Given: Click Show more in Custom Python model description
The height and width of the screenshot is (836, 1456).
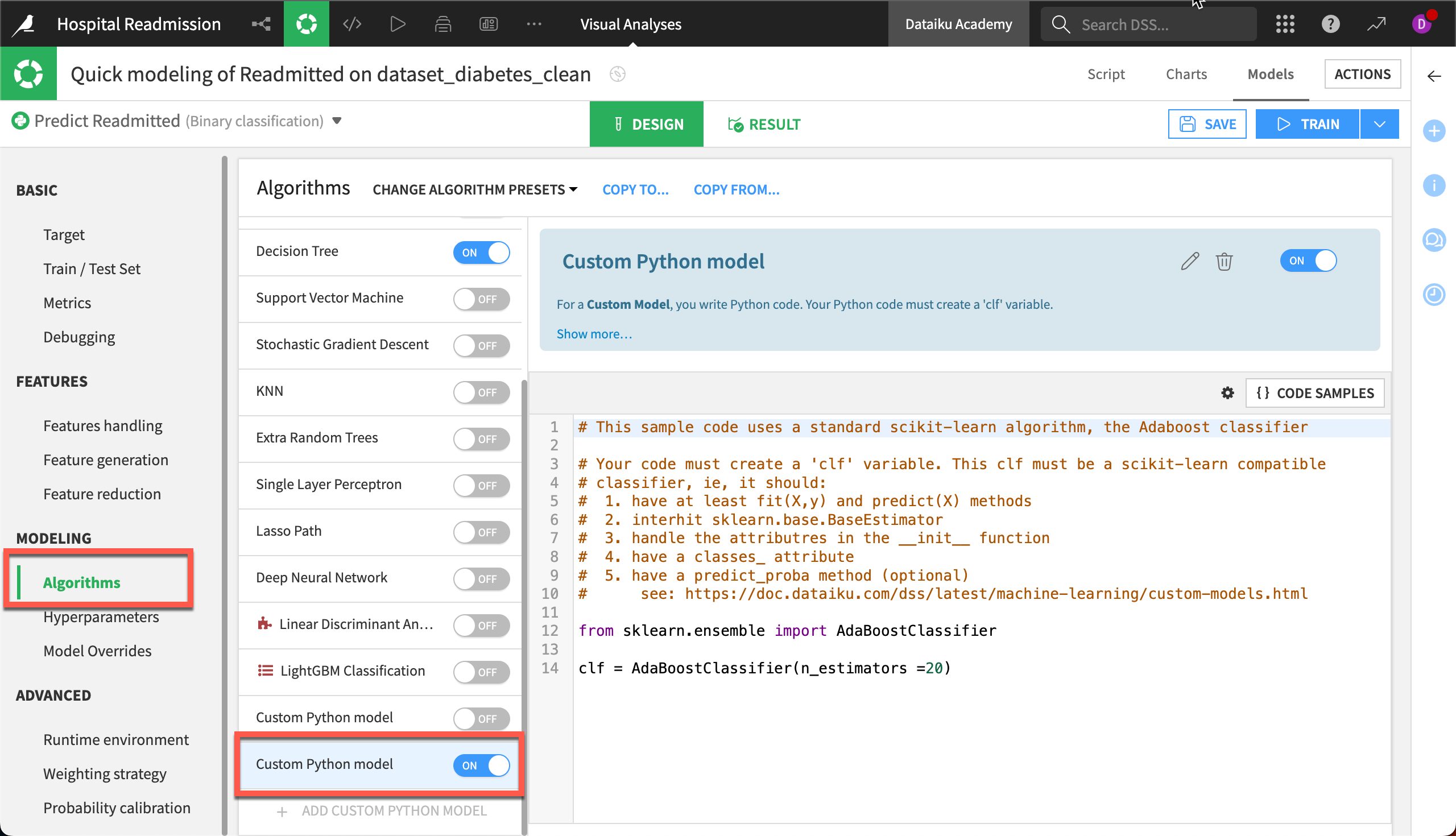Looking at the screenshot, I should pos(594,333).
